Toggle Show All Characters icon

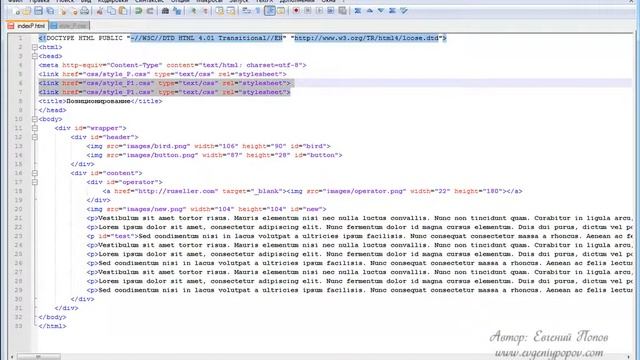click(x=258, y=11)
